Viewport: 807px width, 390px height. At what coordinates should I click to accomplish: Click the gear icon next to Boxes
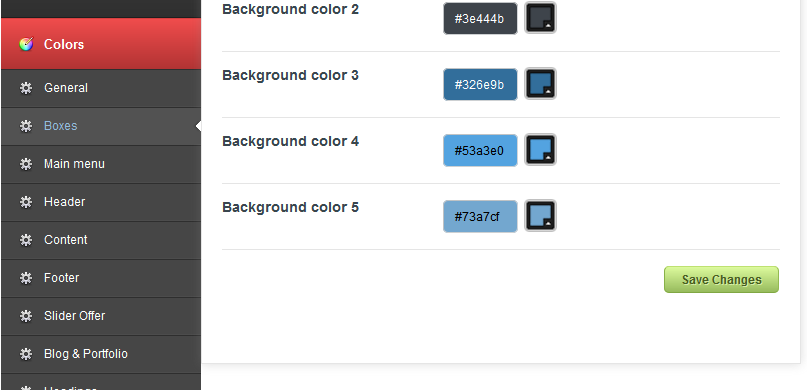26,126
